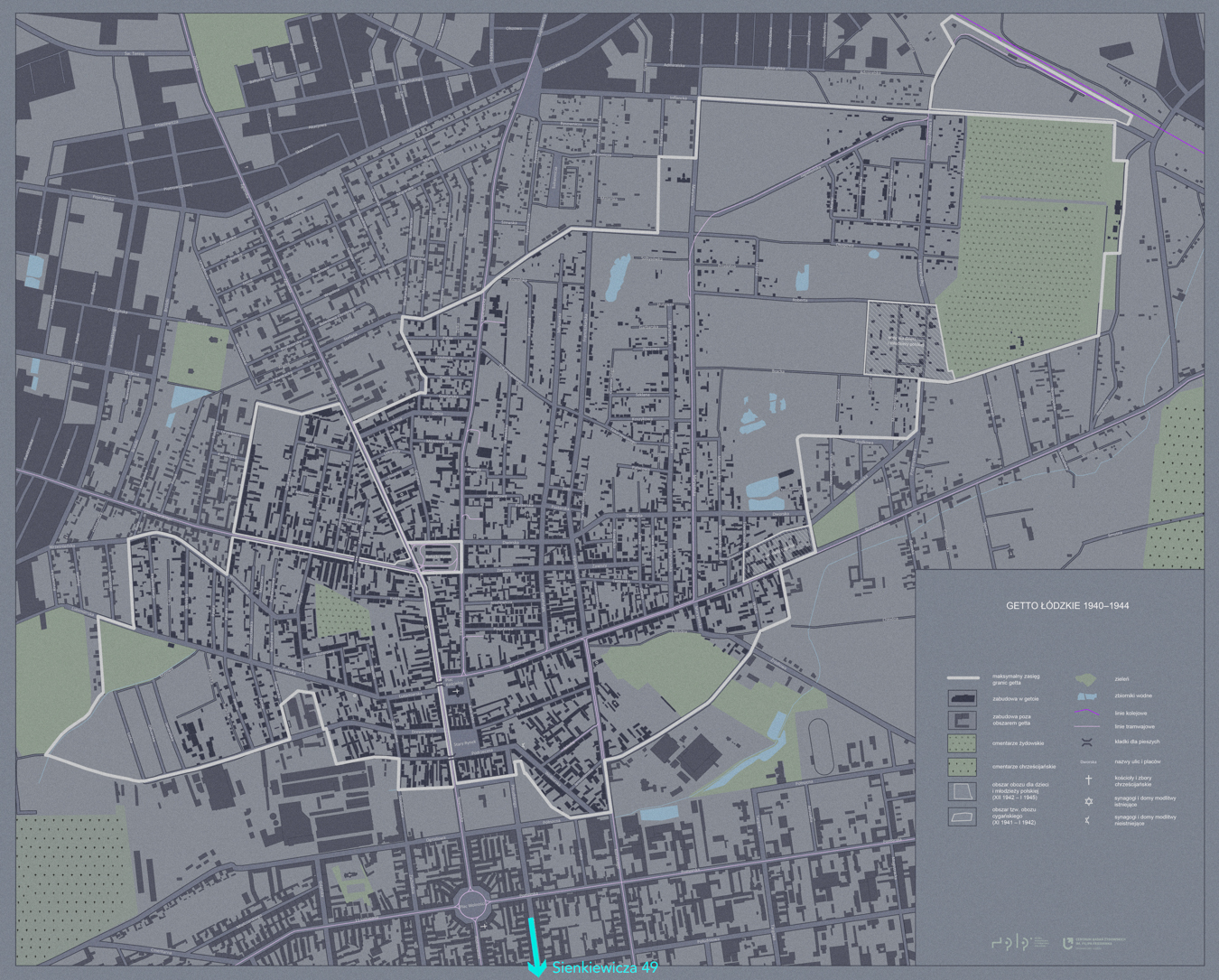Click the church cross at Plac Kościelny
Viewport: 1219px width, 980px height.
458,691
